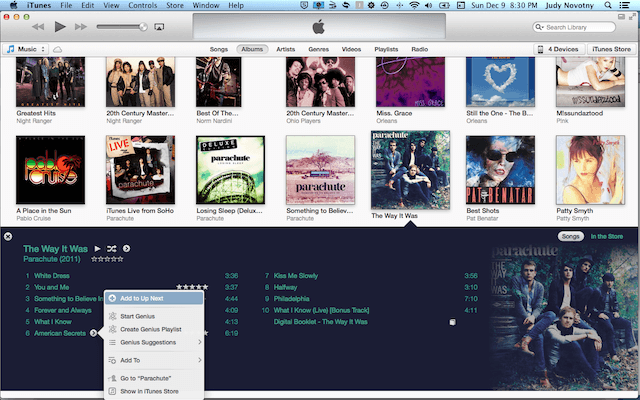This screenshot has width=640, height=400.
Task: Switch to mini player icon
Action: click(x=621, y=17)
